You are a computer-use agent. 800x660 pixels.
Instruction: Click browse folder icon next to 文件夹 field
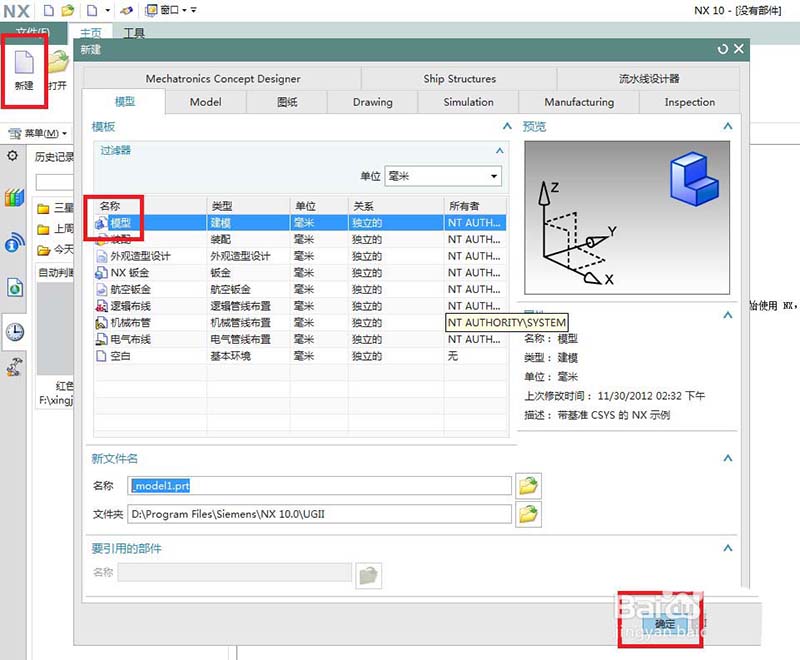click(x=528, y=514)
